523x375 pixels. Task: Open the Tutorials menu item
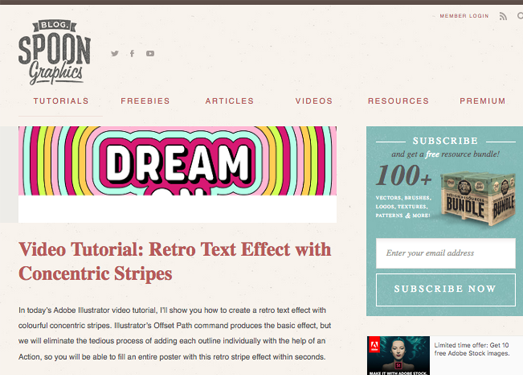tap(61, 101)
